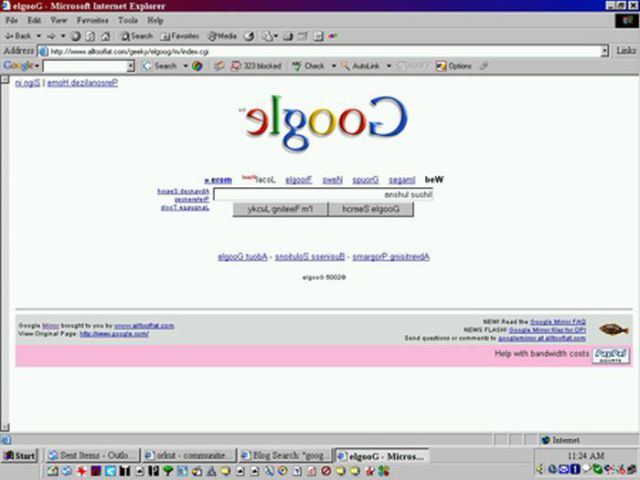Click the Mail icon in IE toolbar

[x=267, y=36]
